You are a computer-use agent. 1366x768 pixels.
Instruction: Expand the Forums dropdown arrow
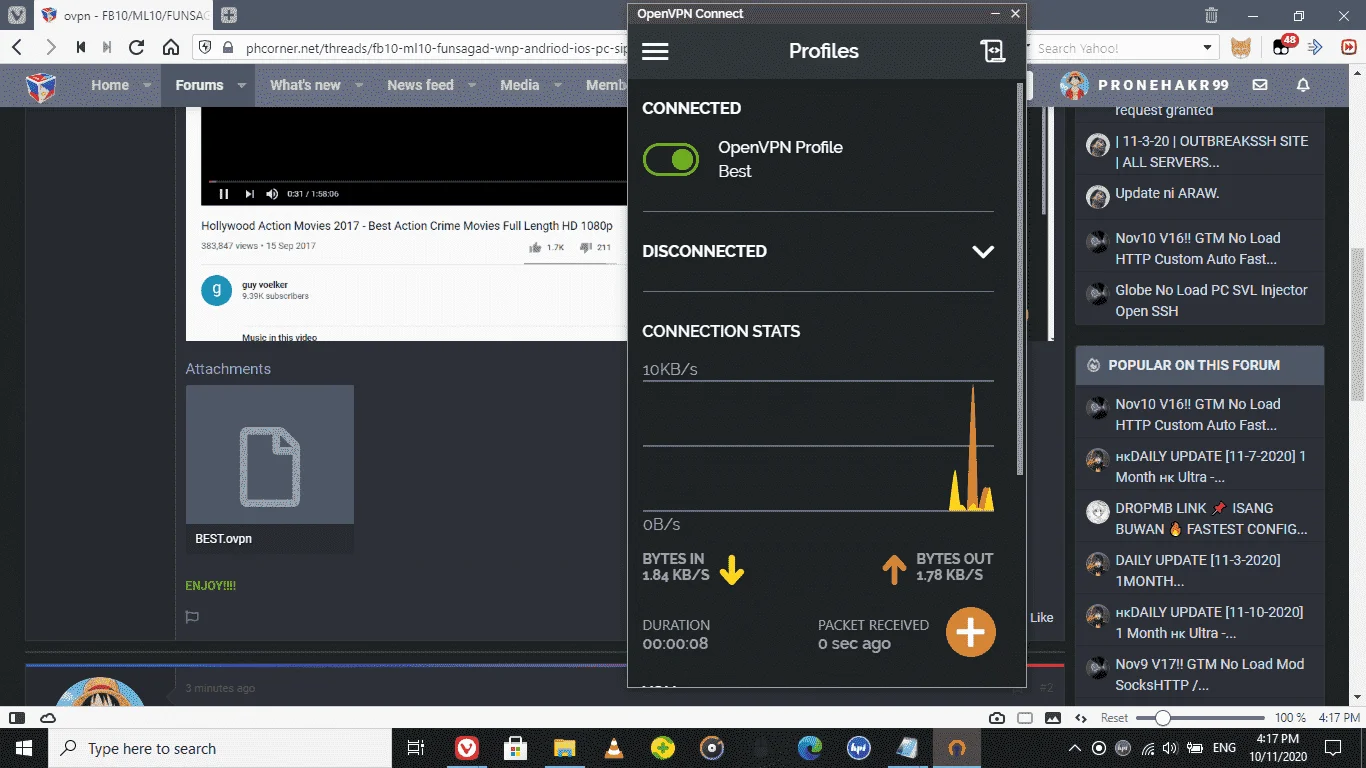pos(241,86)
